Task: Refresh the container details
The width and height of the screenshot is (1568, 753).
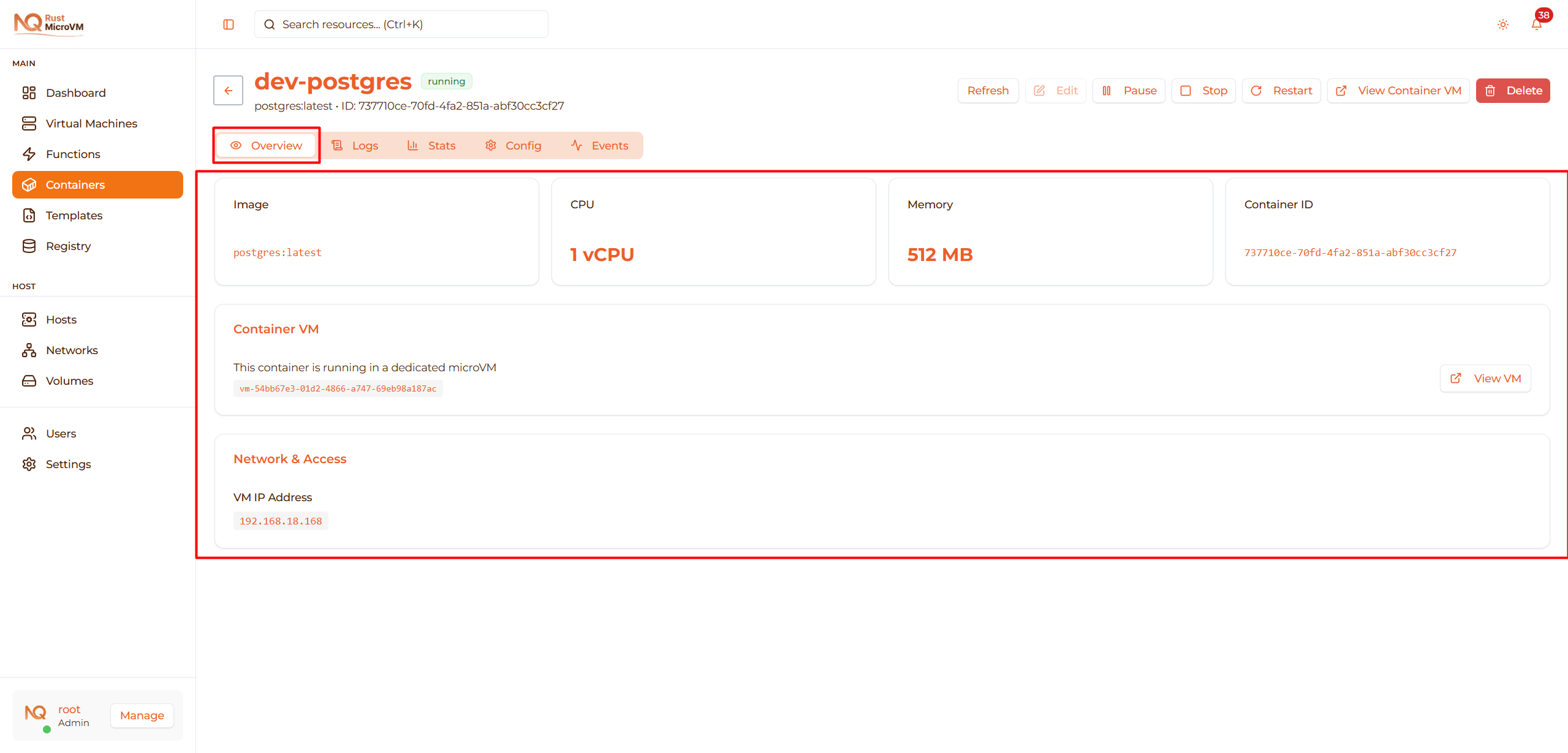Action: (x=988, y=90)
